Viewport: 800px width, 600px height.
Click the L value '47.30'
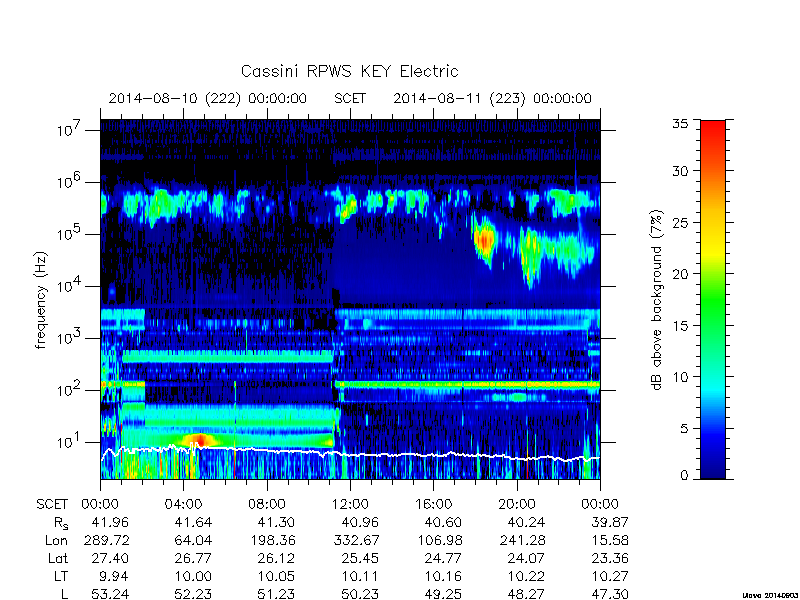(609, 594)
